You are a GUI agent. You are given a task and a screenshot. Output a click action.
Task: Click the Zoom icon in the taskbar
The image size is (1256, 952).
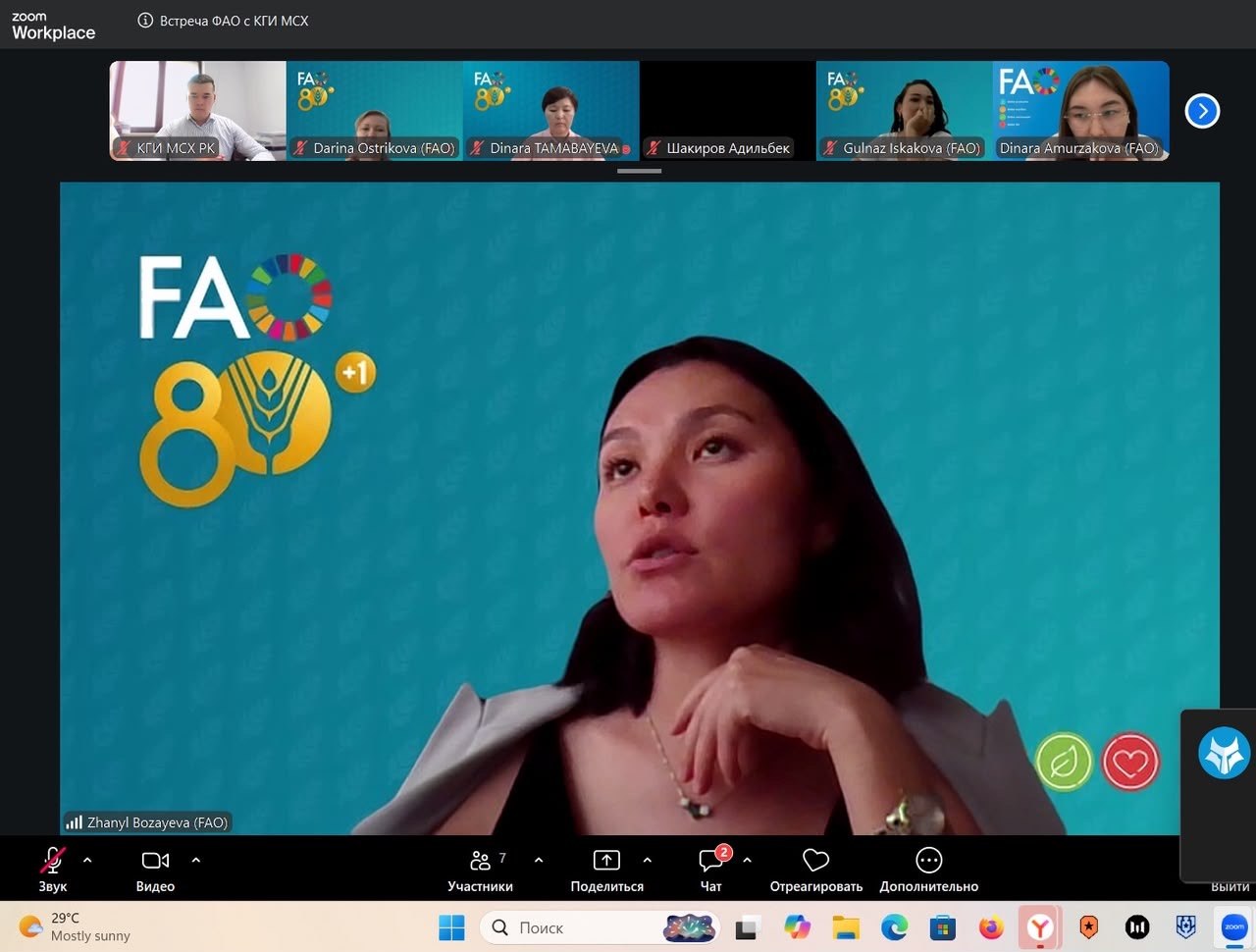coord(1234,927)
